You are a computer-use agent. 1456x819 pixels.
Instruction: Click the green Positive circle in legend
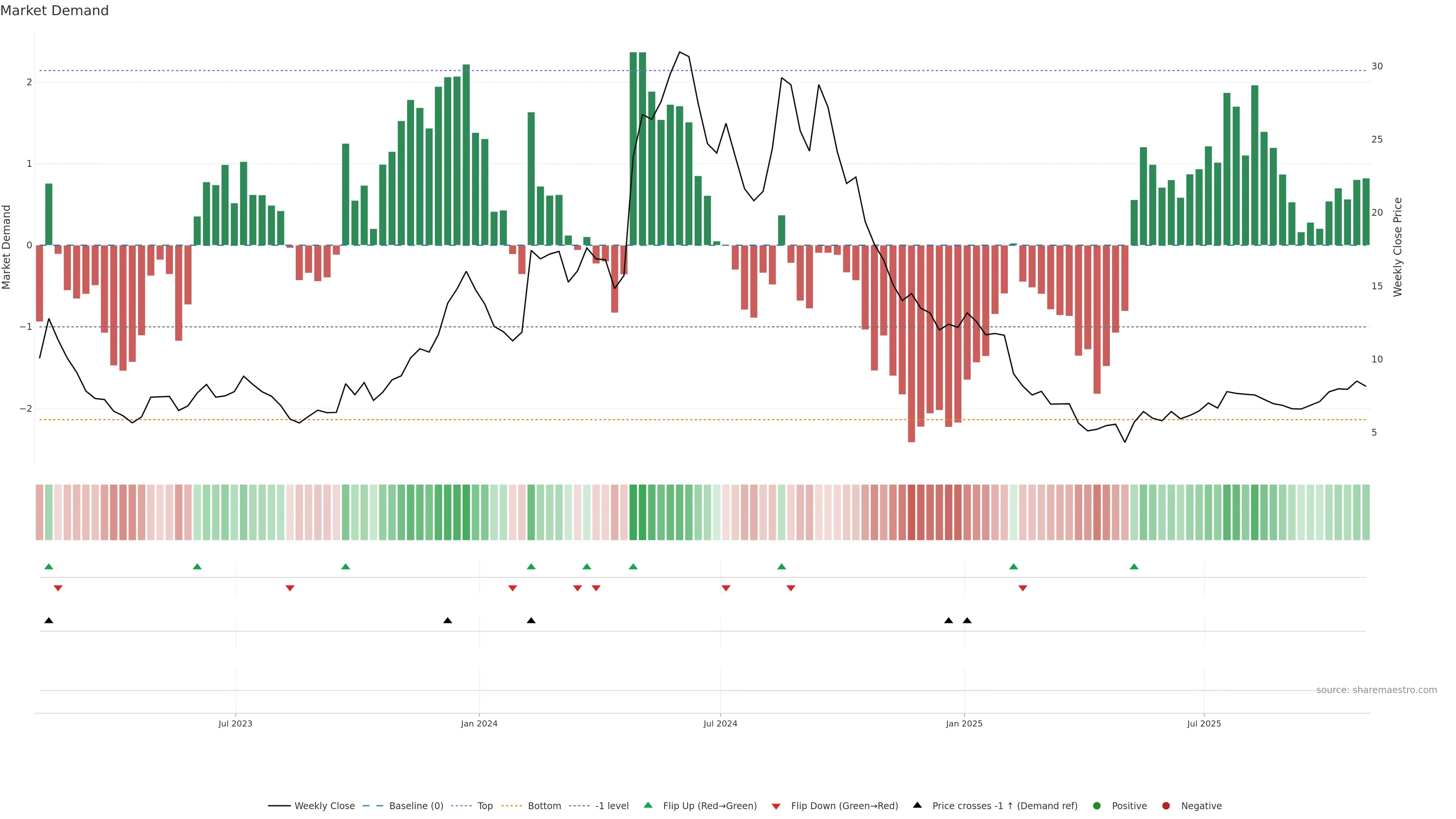(x=1097, y=805)
